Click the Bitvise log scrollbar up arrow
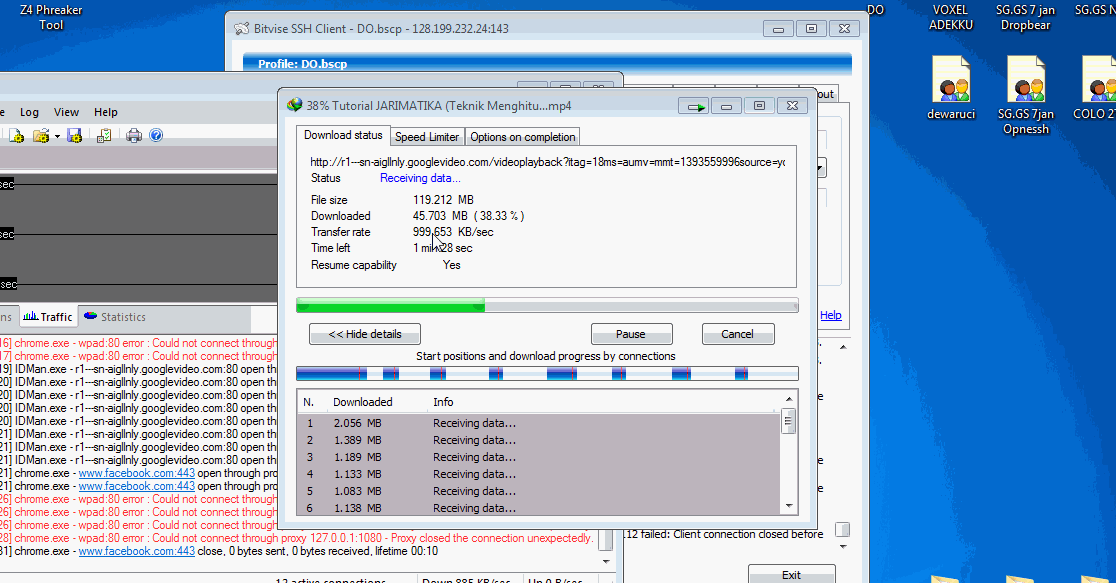The image size is (1116, 583). pyautogui.click(x=843, y=347)
